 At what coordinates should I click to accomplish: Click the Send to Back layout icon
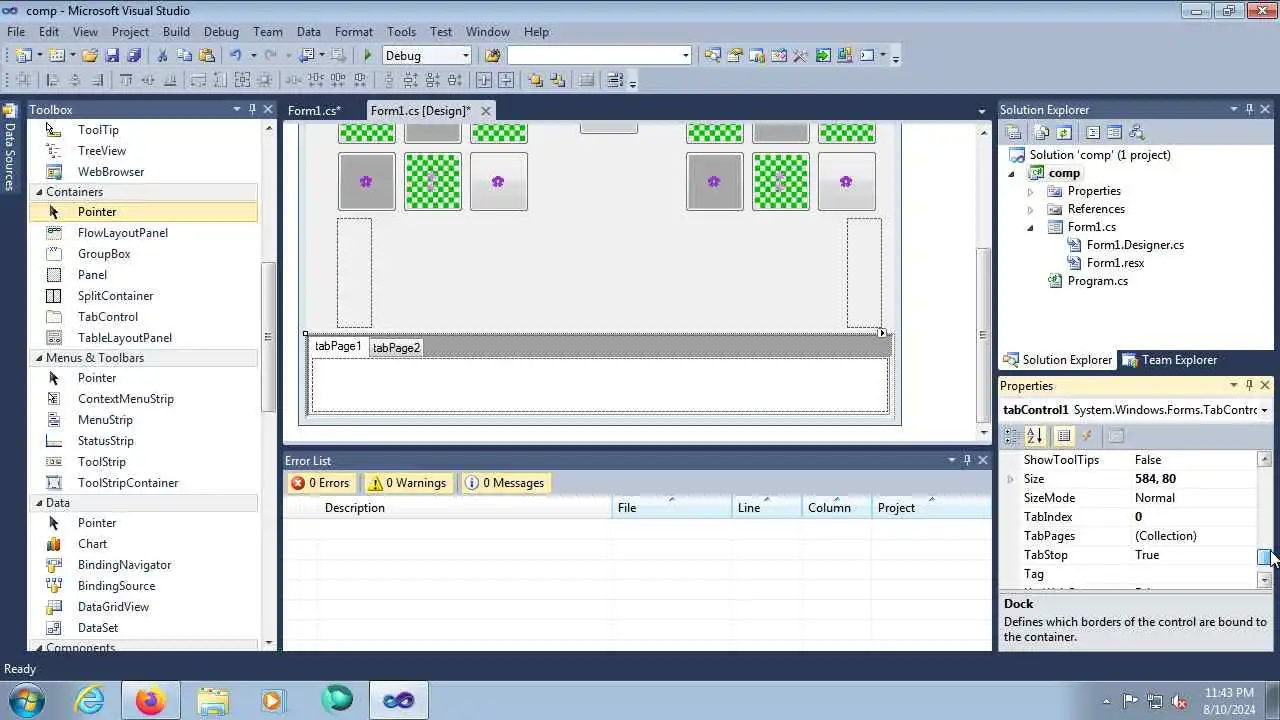click(557, 80)
